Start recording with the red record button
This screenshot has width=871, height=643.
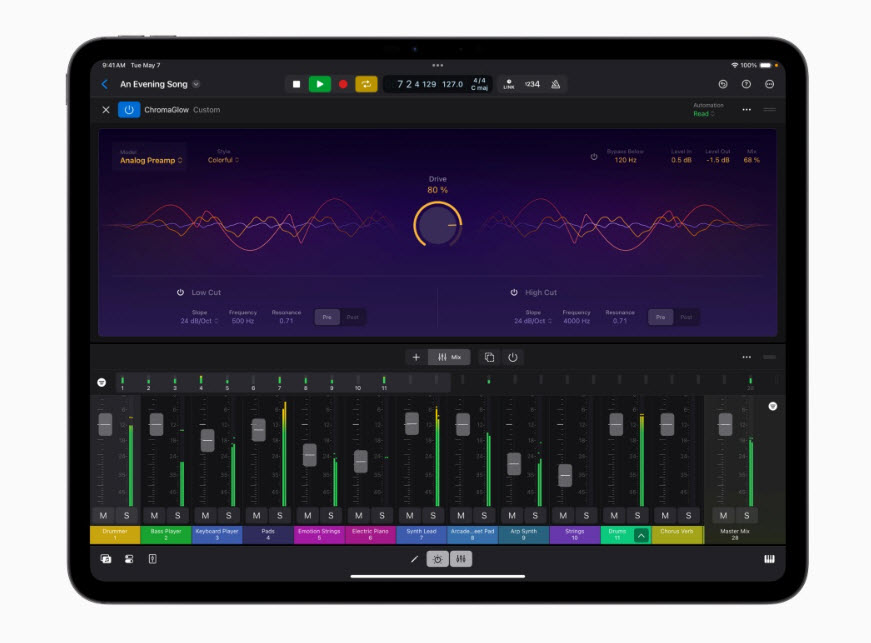[x=343, y=84]
